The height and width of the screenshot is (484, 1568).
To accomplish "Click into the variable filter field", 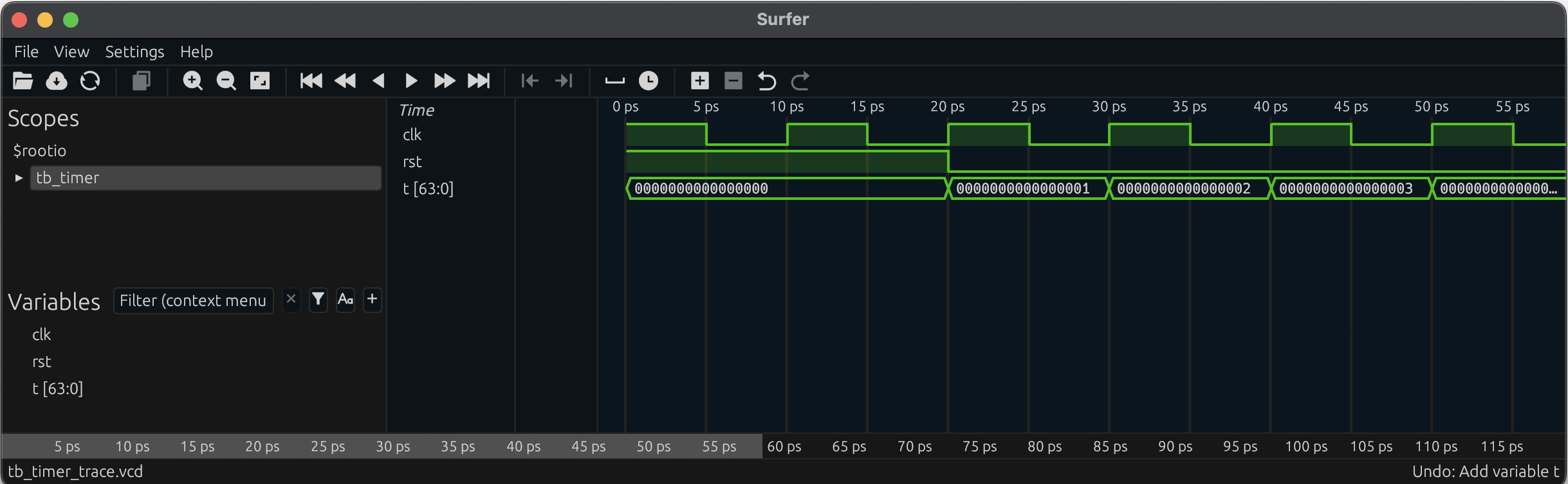I will [193, 301].
